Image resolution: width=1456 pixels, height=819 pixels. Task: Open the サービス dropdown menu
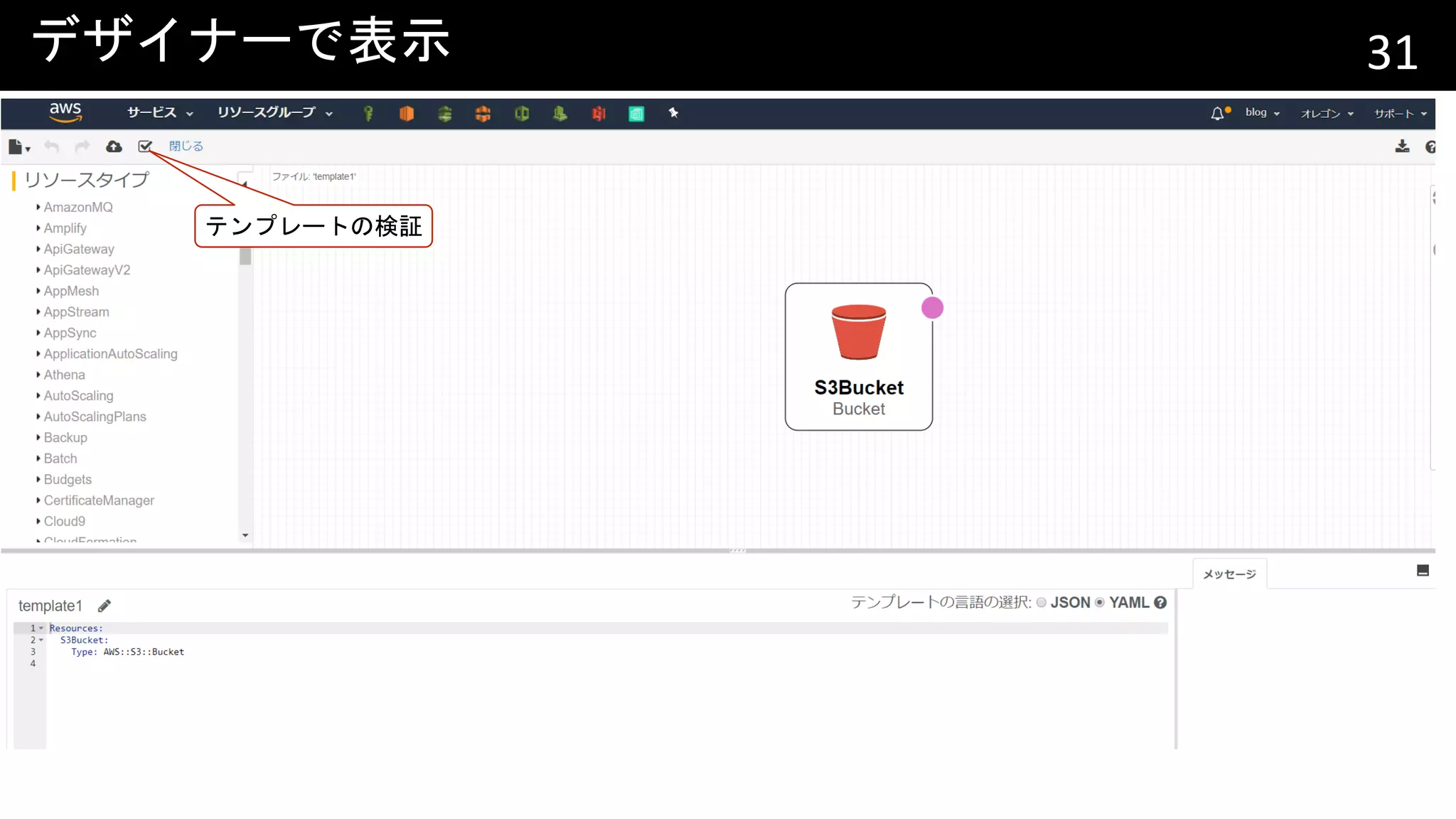160,113
